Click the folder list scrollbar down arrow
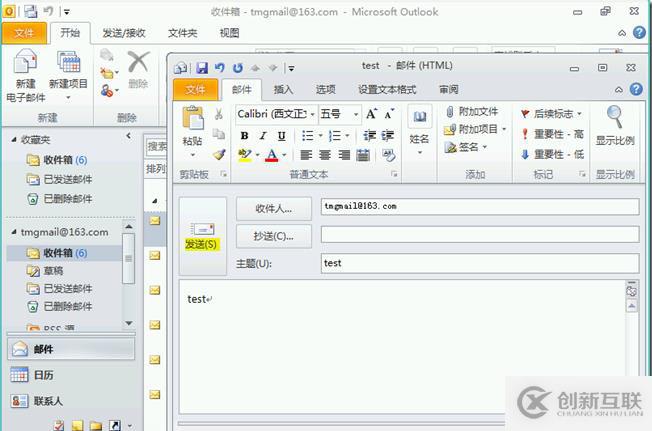The image size is (652, 431). pyautogui.click(x=129, y=323)
